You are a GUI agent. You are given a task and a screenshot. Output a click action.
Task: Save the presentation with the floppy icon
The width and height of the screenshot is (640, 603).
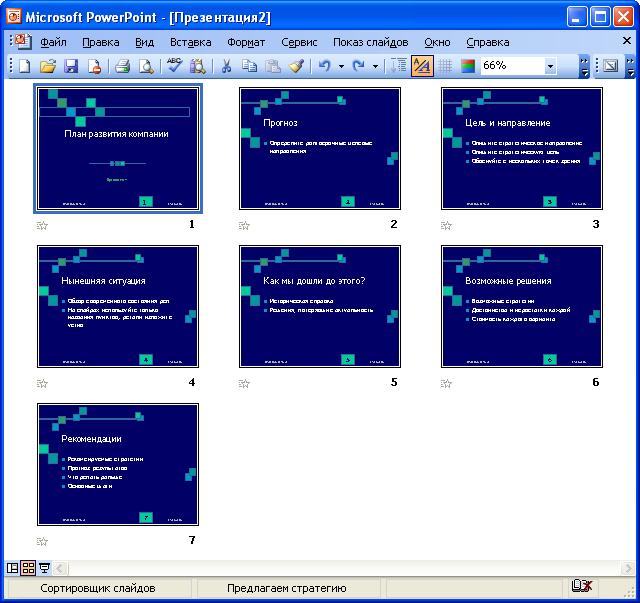point(71,66)
